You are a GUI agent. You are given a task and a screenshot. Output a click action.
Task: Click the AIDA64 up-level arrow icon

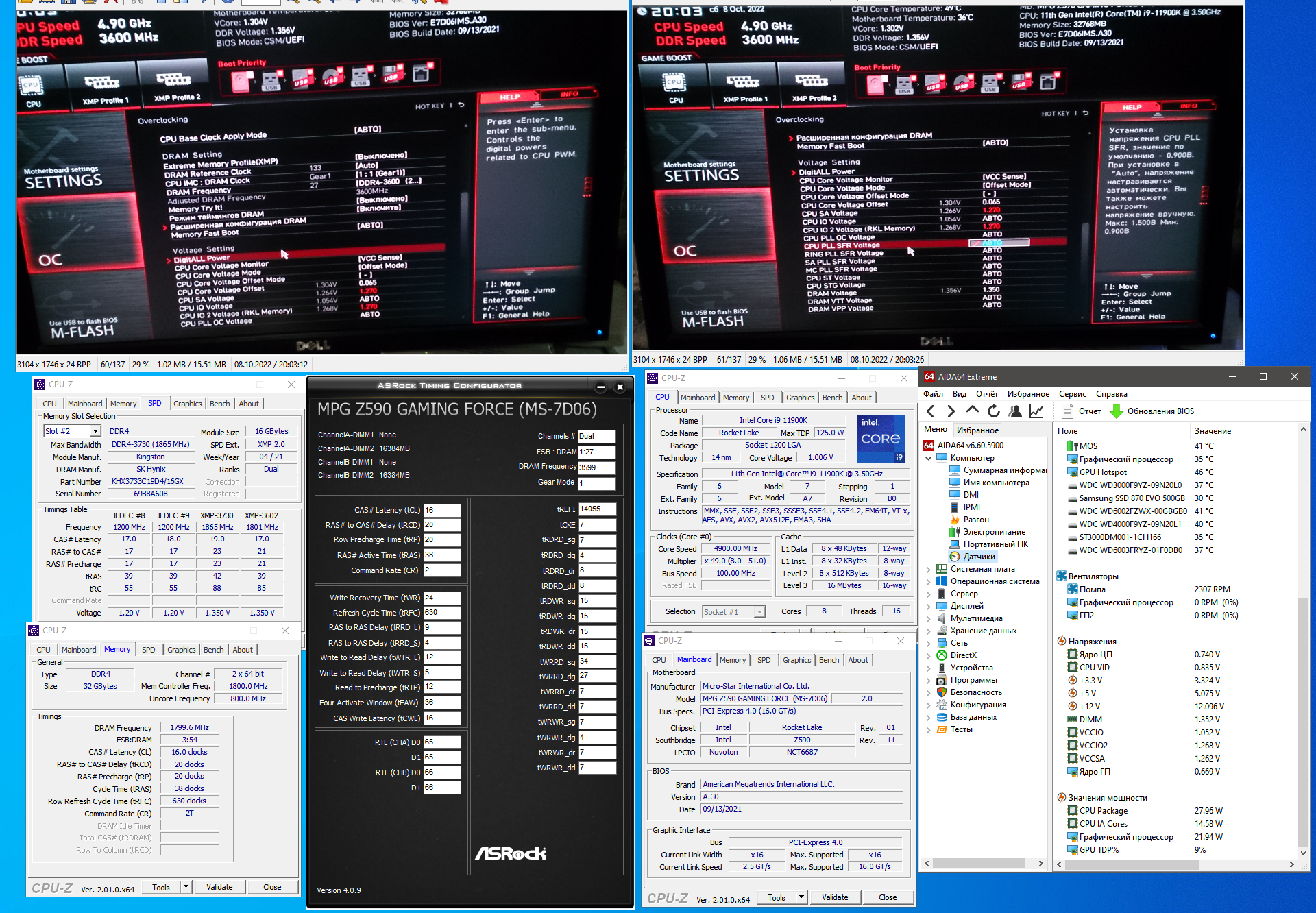click(x=972, y=411)
